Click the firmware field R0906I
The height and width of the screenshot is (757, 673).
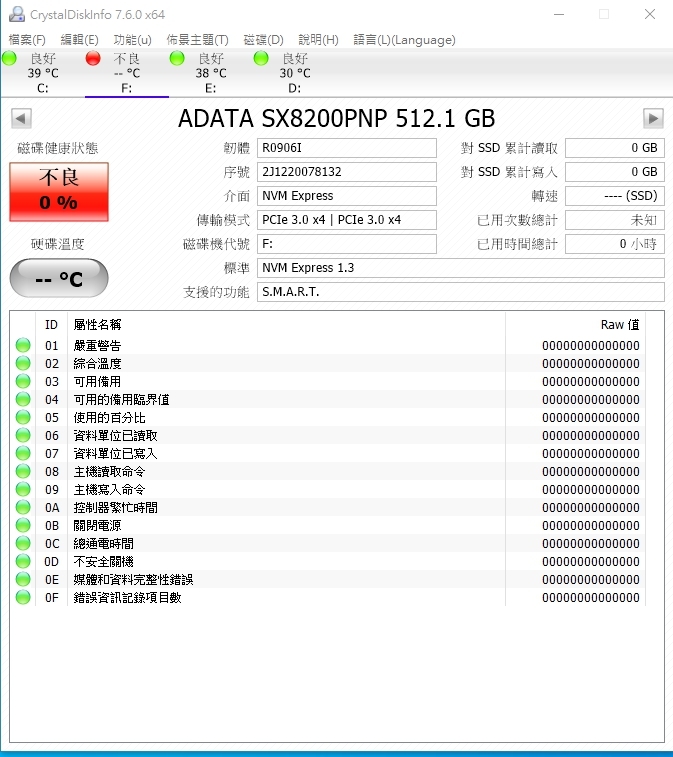coord(347,148)
